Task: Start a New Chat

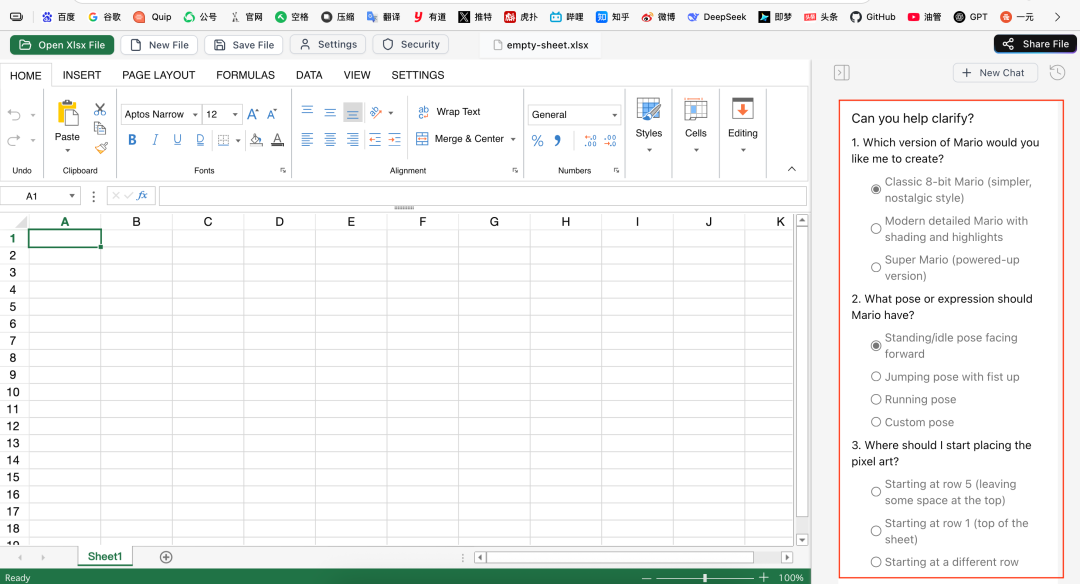Action: [994, 73]
